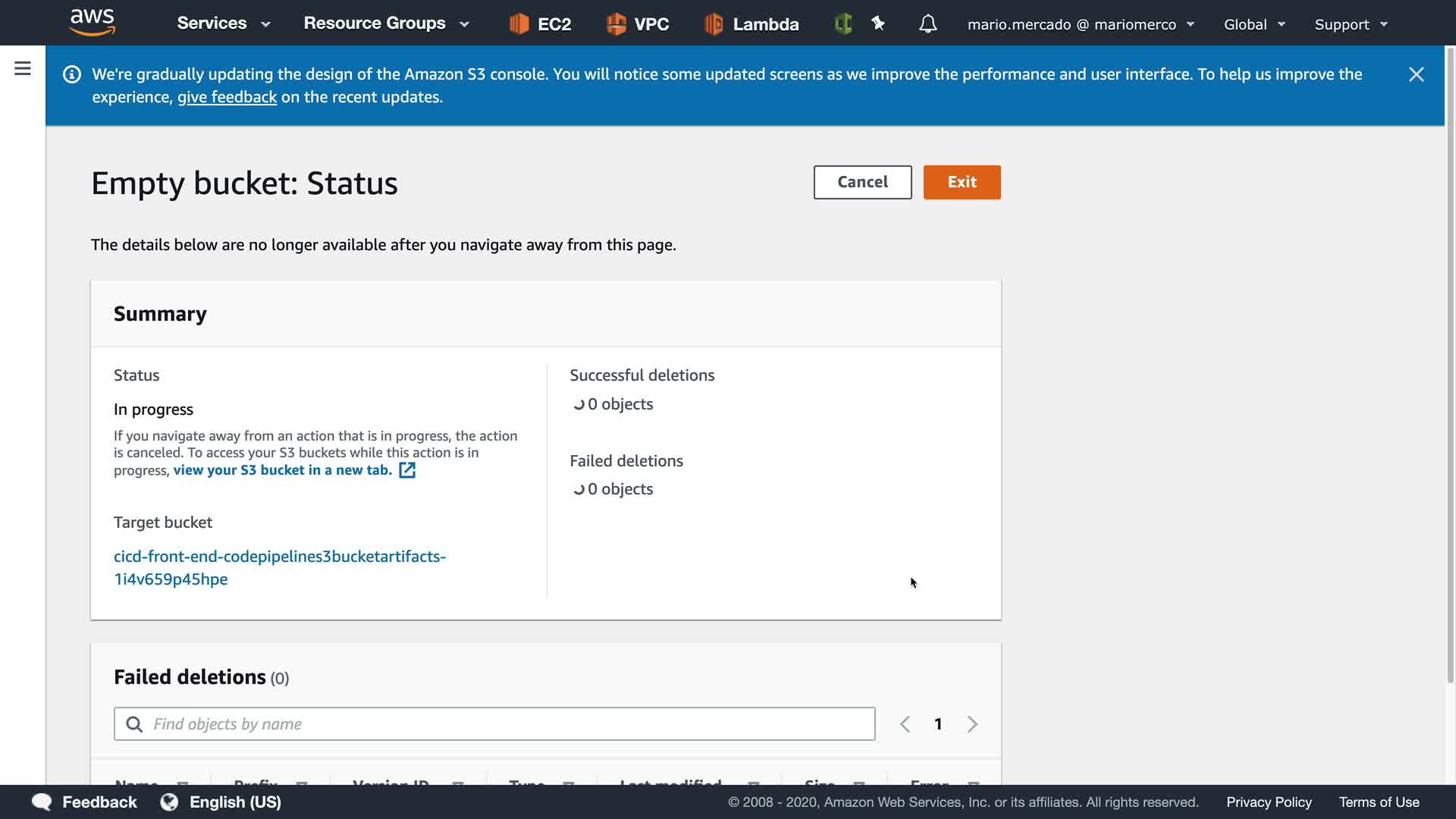Click the give feedback link in banner
This screenshot has width=1456, height=819.
[x=227, y=97]
